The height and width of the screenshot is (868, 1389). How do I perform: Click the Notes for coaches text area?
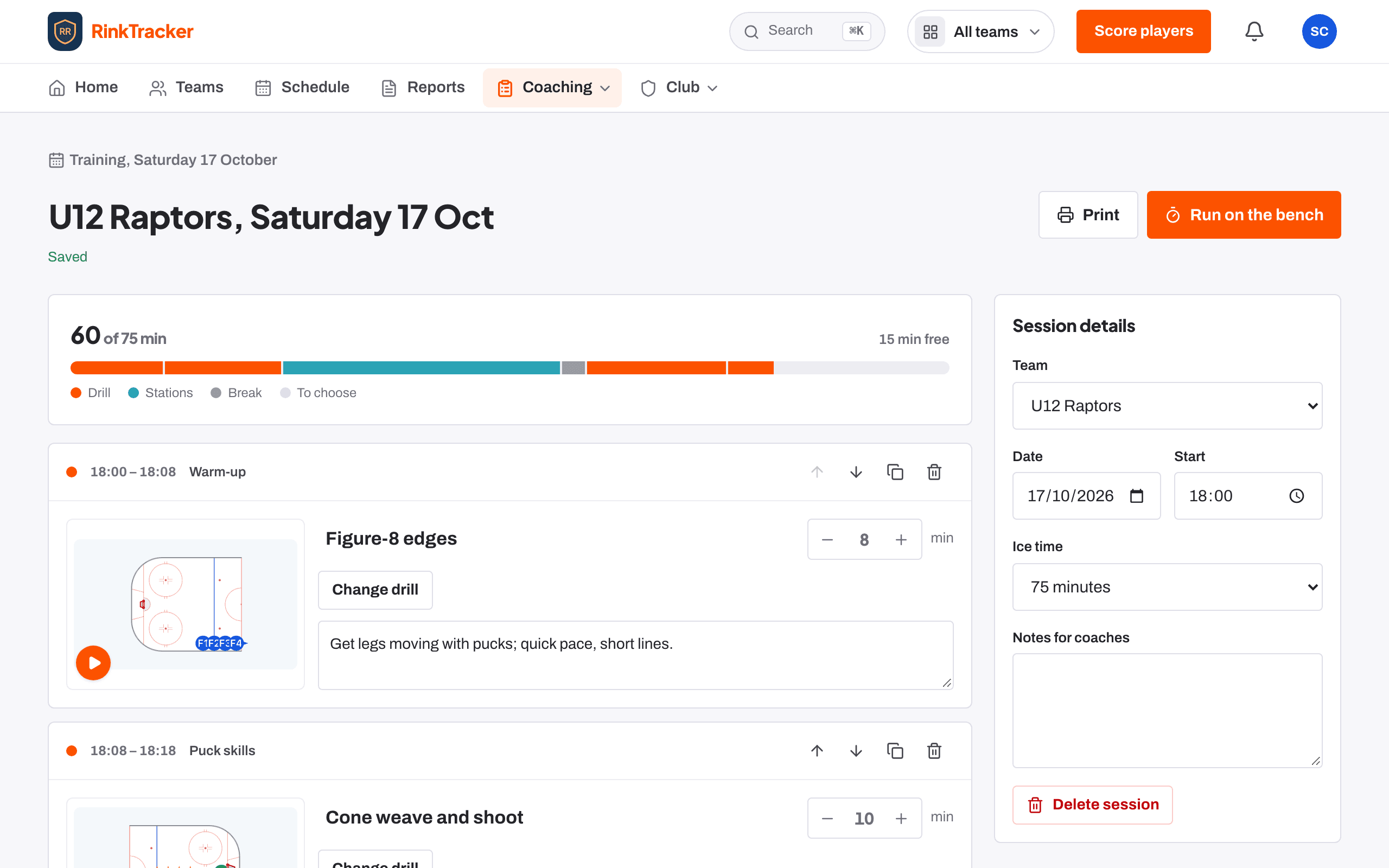click(1167, 710)
